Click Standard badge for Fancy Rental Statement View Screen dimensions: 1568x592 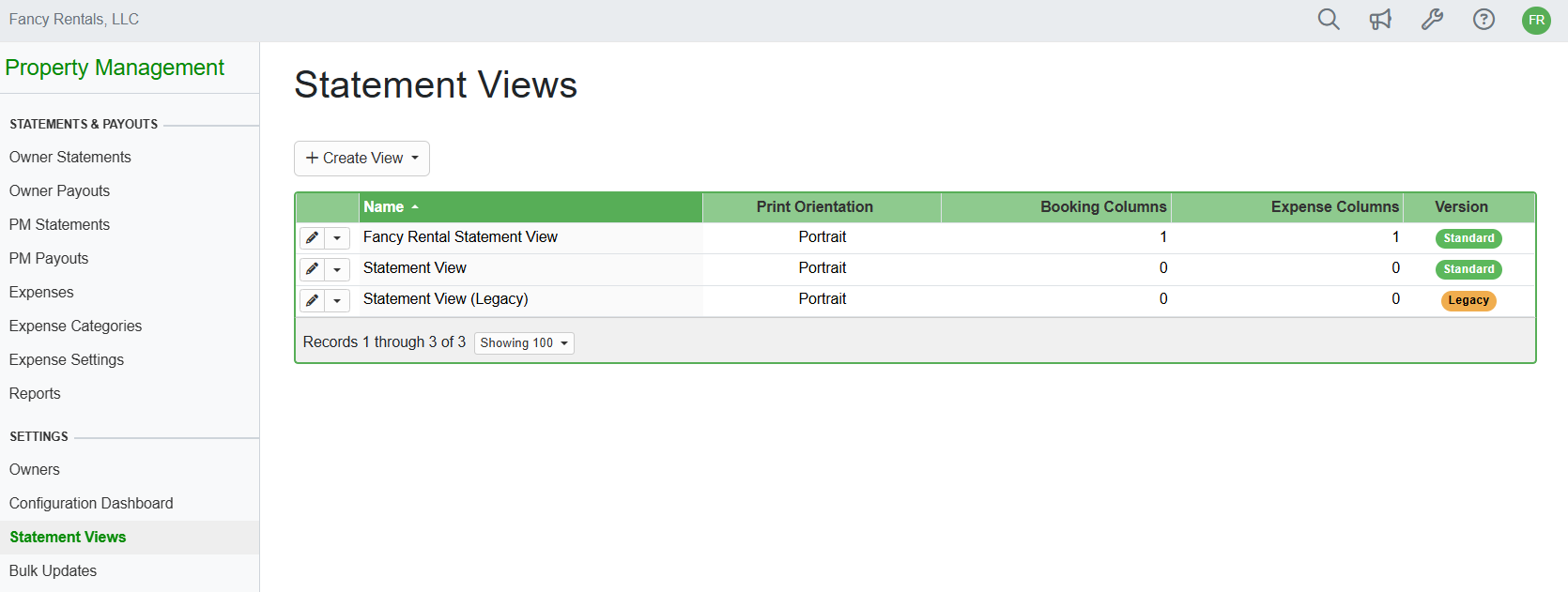click(1468, 238)
